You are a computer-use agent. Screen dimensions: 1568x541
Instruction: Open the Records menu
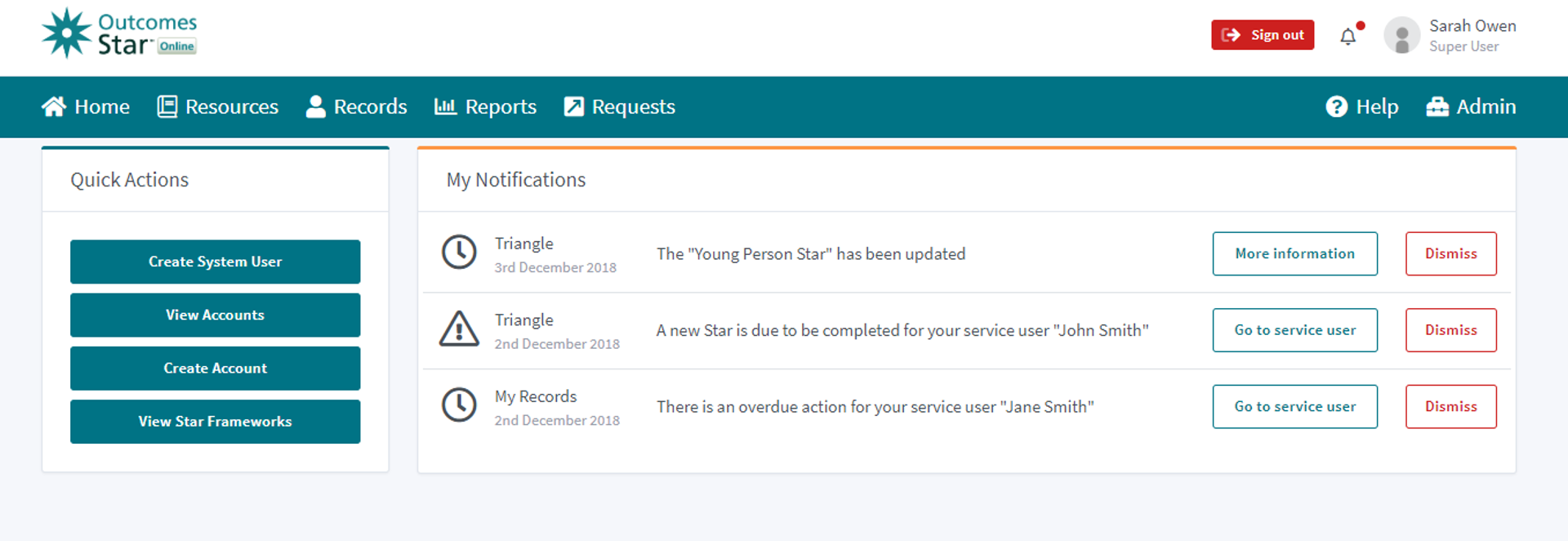click(x=356, y=107)
